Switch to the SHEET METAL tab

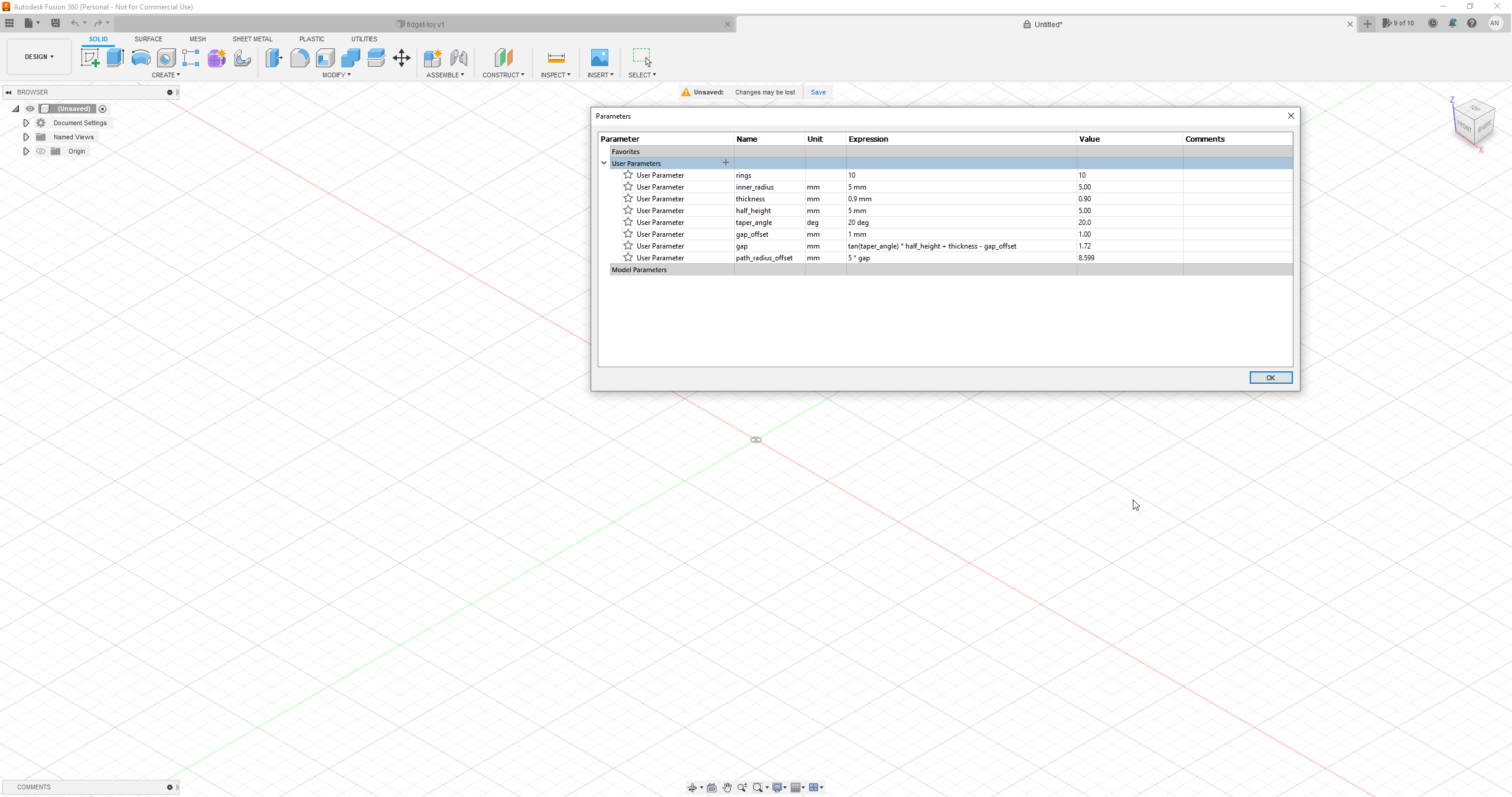(252, 39)
